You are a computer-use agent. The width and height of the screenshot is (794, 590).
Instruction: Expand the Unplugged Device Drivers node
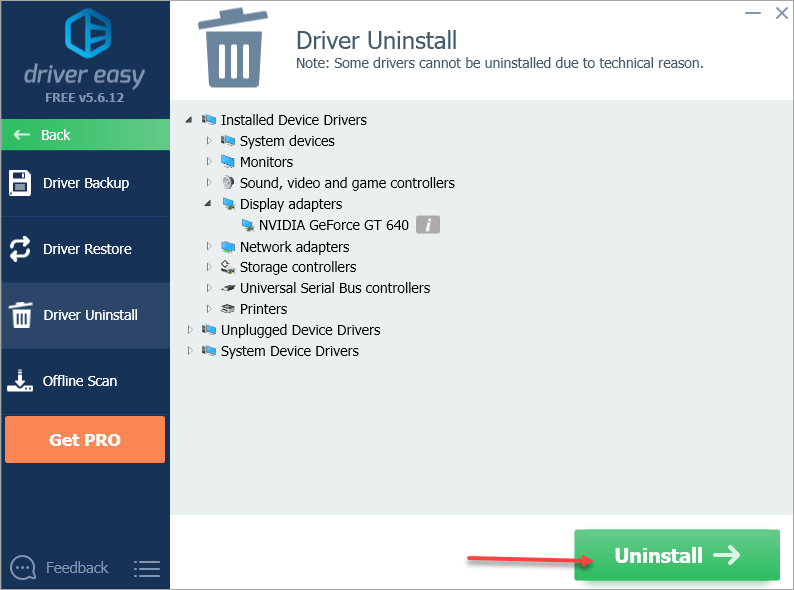click(190, 330)
